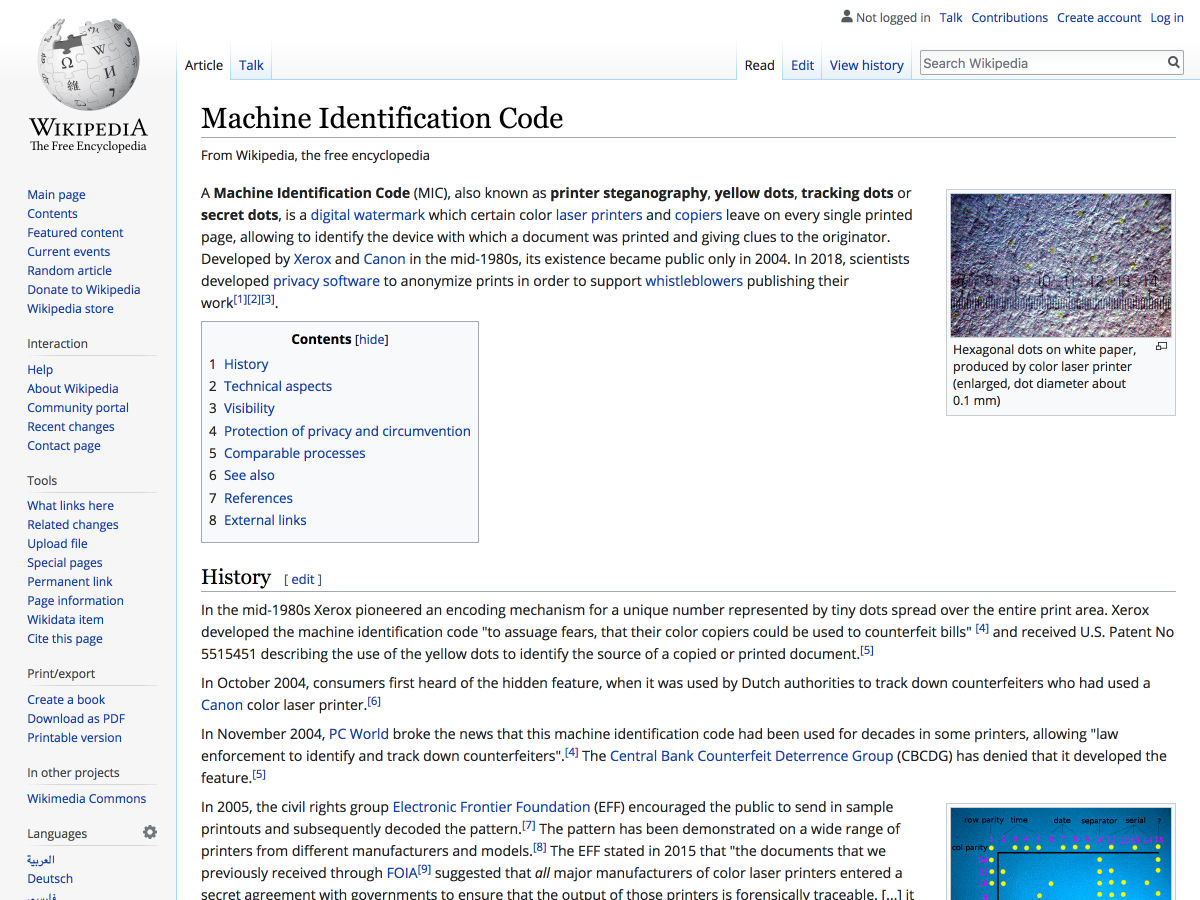Screen dimensions: 1200x900
Task: Open the Random article sidebar link
Action: (69, 270)
